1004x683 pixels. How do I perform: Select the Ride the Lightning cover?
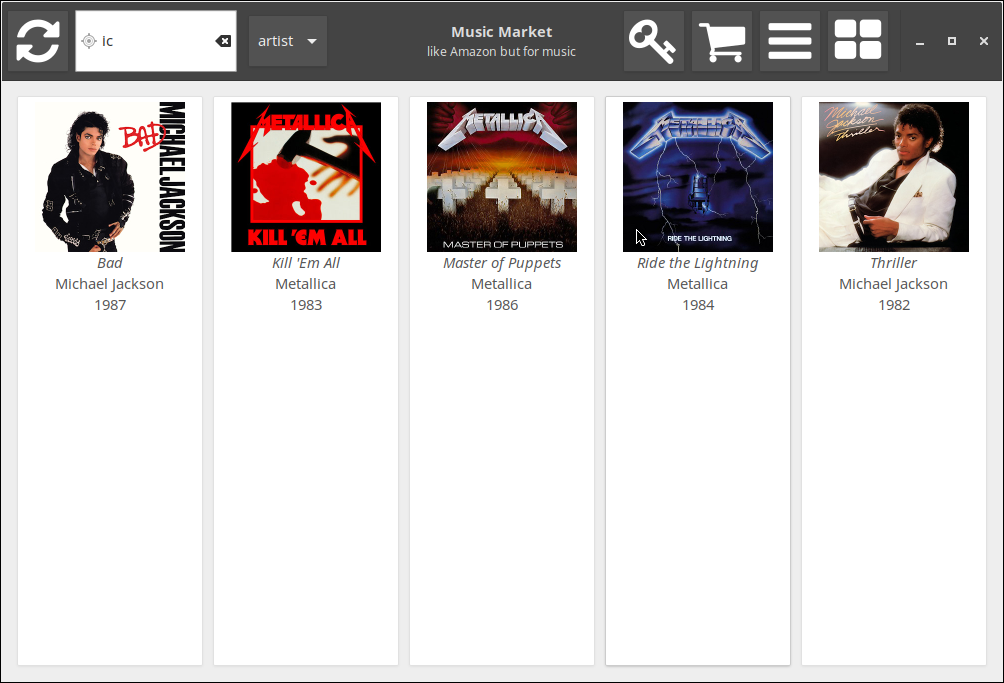pos(698,177)
